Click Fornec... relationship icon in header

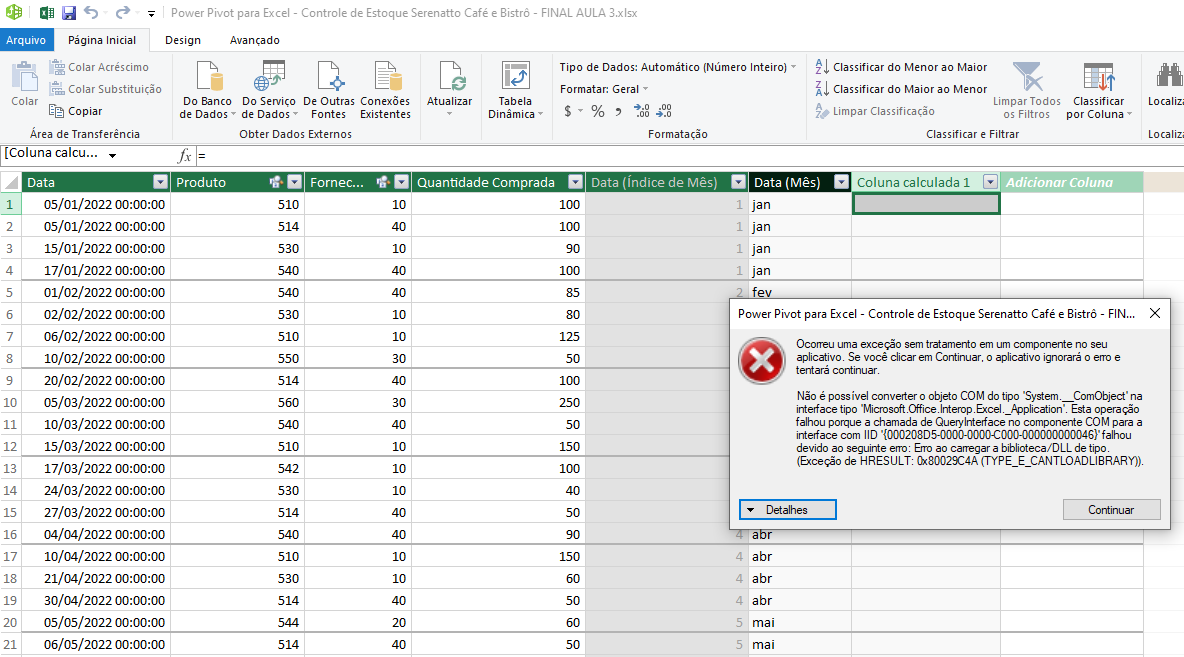(384, 182)
